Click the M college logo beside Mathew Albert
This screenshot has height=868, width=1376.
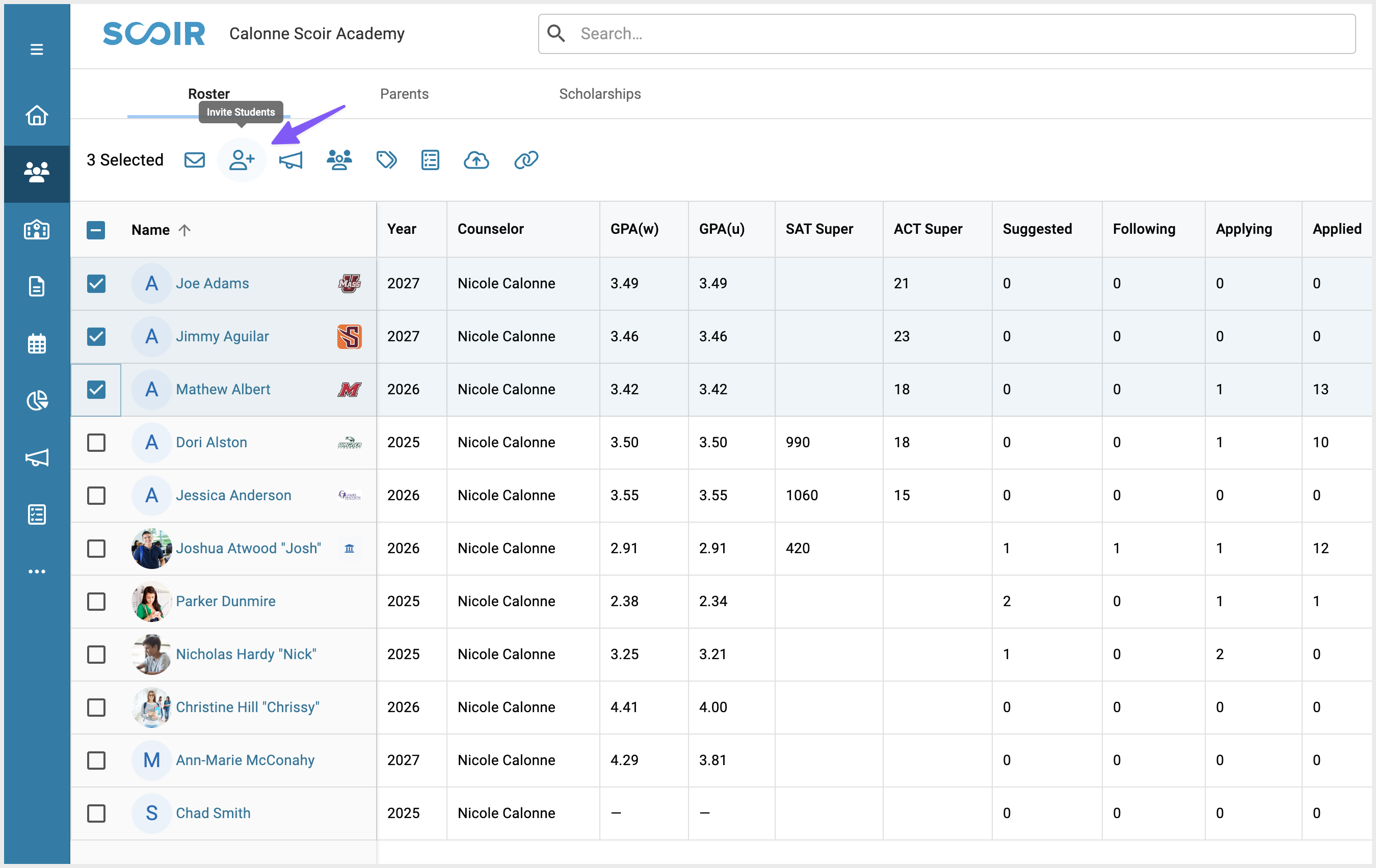[x=349, y=390]
